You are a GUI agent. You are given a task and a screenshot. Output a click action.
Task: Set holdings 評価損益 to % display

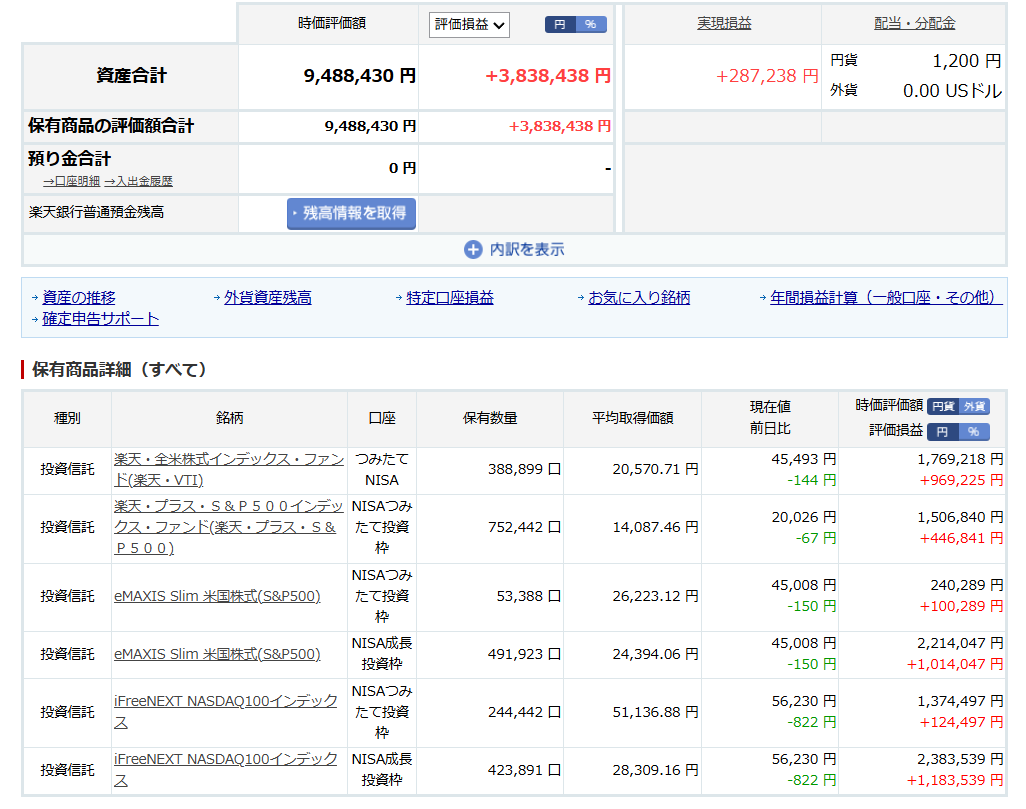tap(974, 432)
